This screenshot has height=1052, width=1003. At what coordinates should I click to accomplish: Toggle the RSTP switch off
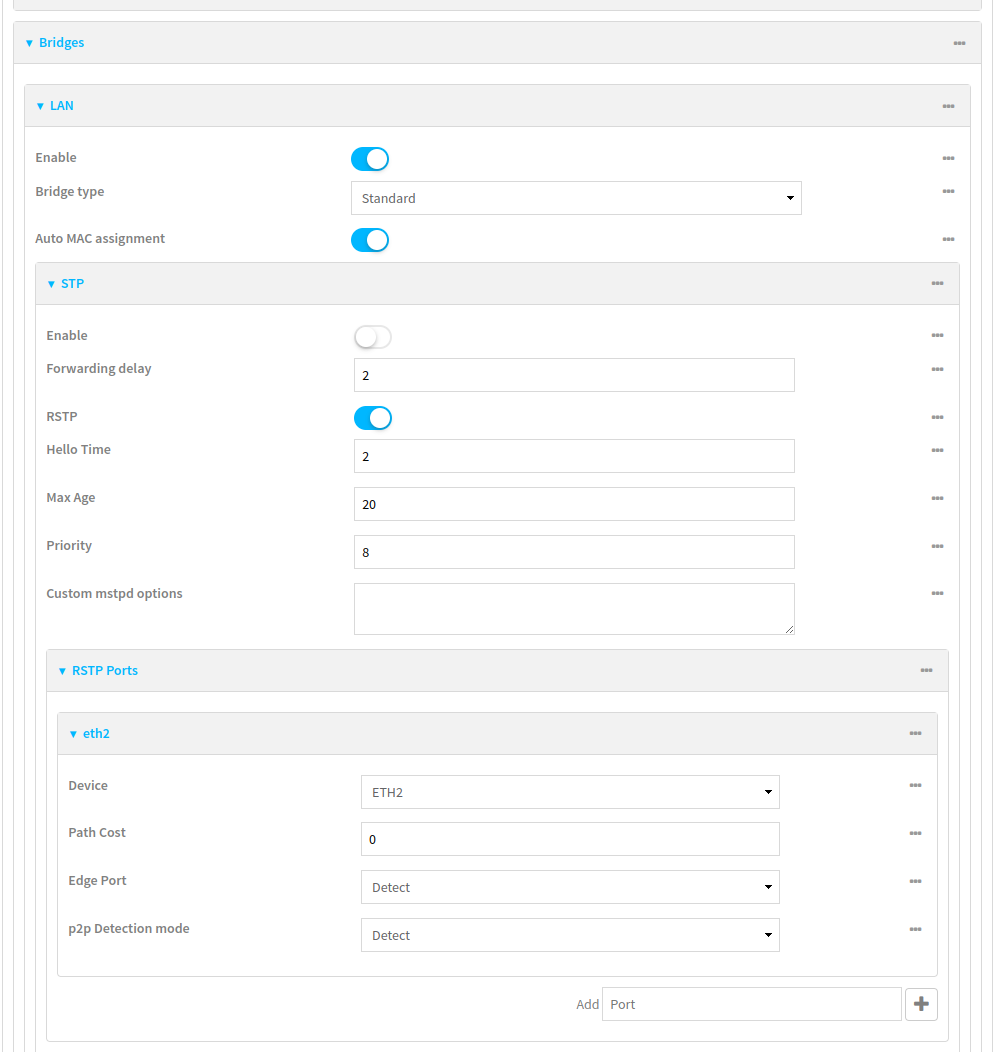click(x=373, y=418)
